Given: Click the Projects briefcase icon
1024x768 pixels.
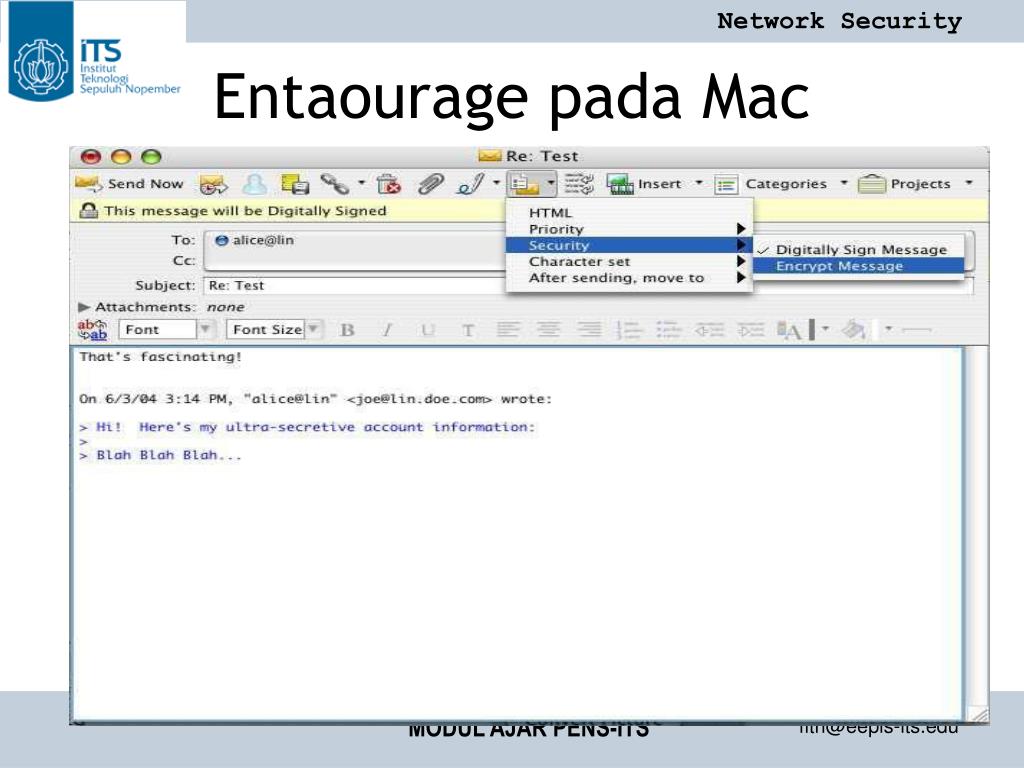Looking at the screenshot, I should click(871, 185).
